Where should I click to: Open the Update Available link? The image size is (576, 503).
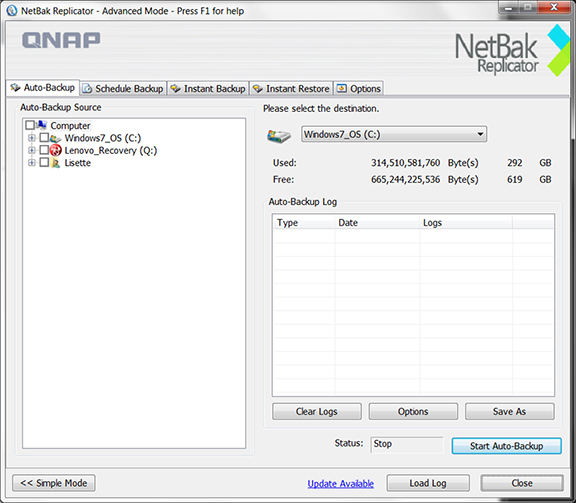341,484
